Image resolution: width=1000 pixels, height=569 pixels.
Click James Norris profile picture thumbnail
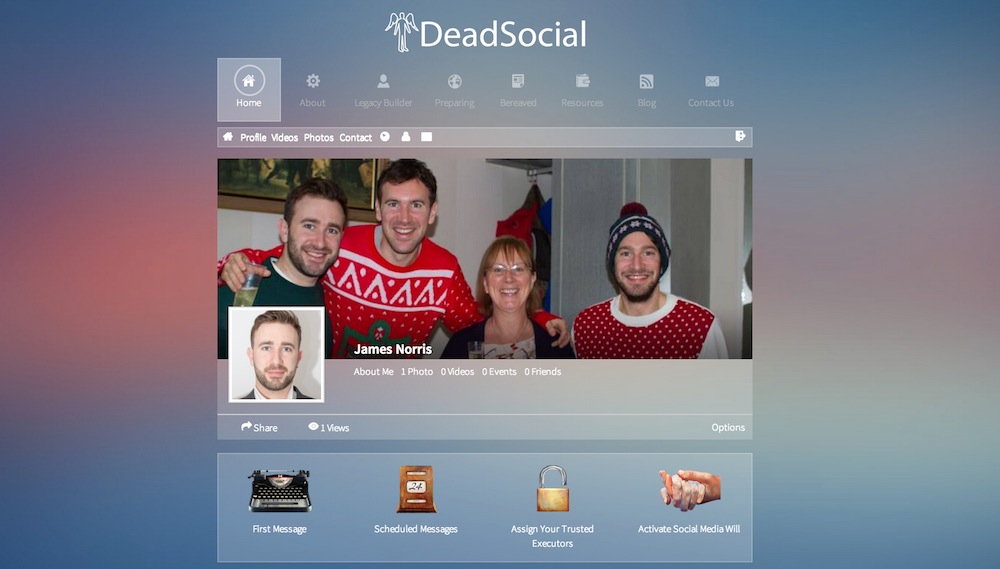276,355
